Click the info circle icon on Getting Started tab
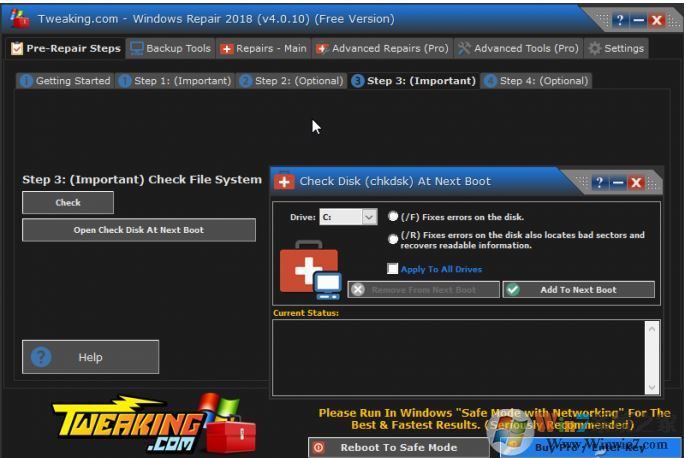Image resolution: width=684 pixels, height=458 pixels. (x=26, y=81)
